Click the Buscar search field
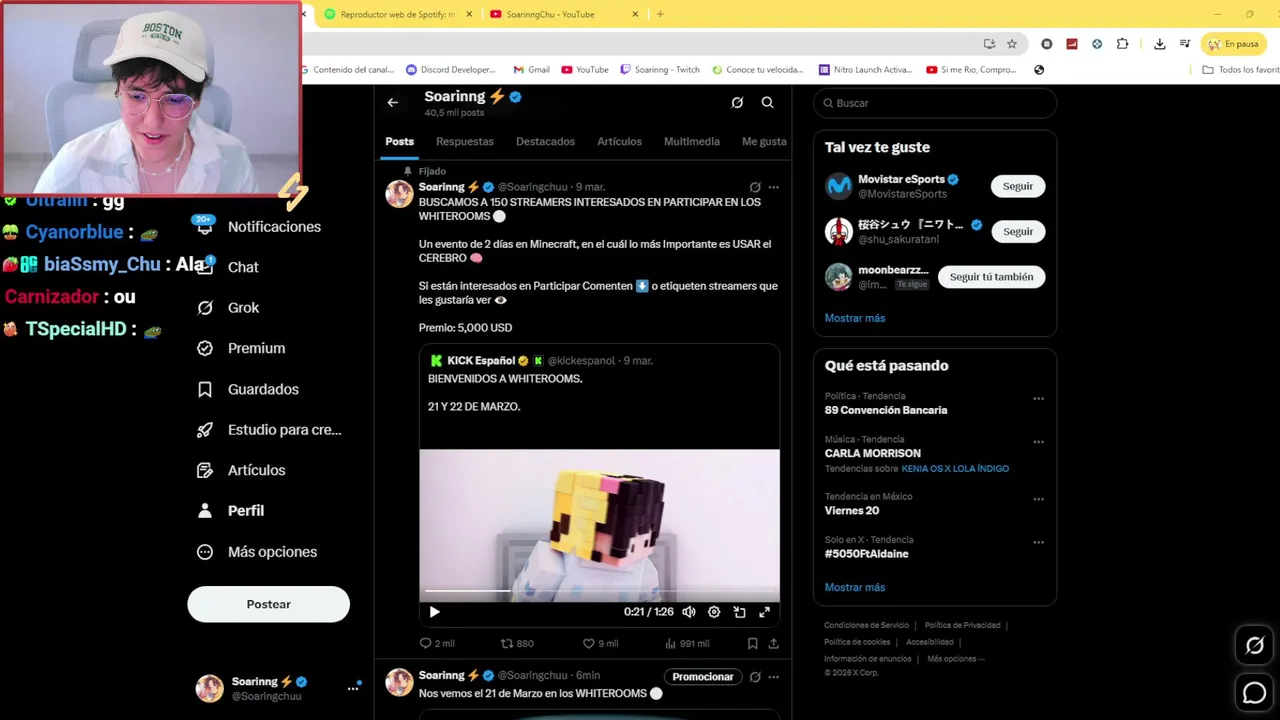 [x=935, y=103]
